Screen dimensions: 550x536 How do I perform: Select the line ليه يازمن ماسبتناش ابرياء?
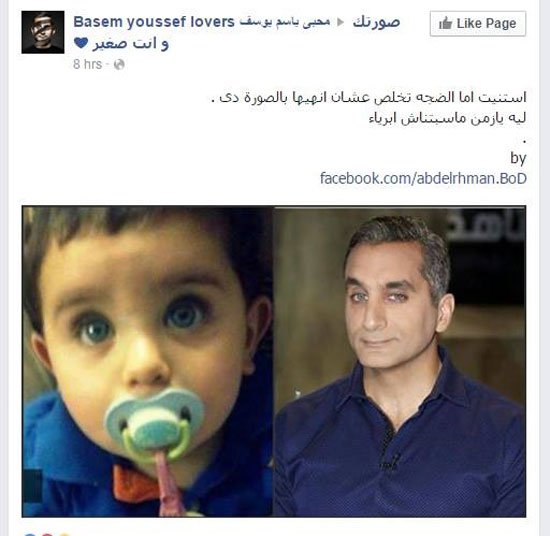[448, 118]
